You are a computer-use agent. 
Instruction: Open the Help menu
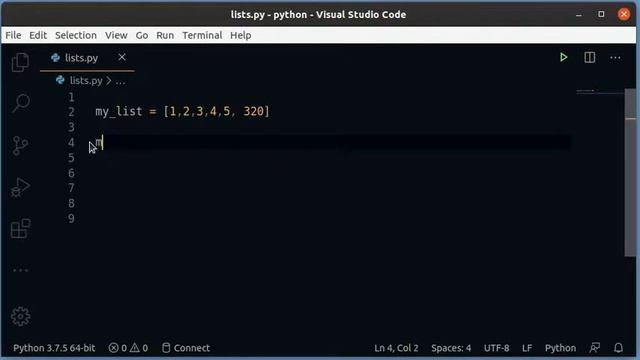click(240, 35)
